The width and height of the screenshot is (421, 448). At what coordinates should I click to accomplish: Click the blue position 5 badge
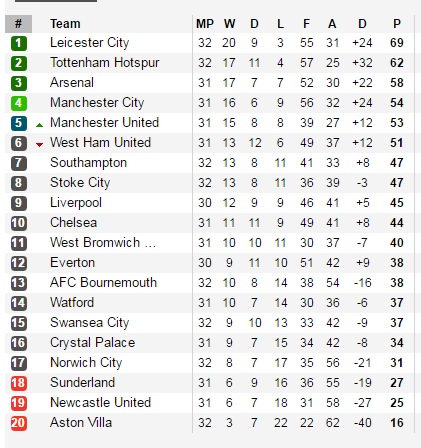pyautogui.click(x=19, y=123)
